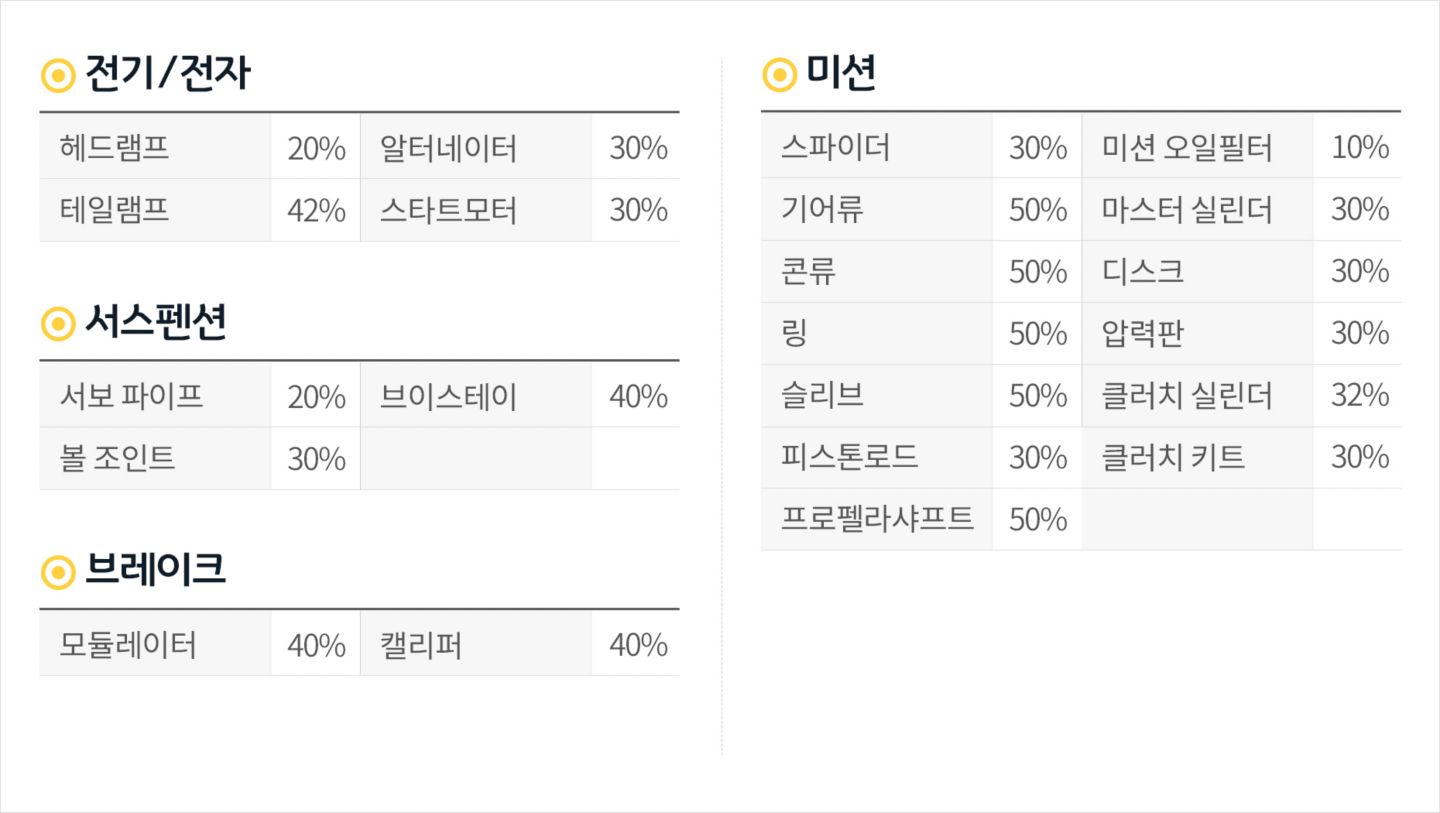Select the 볼 조인트 item
This screenshot has width=1440, height=813.
(117, 458)
